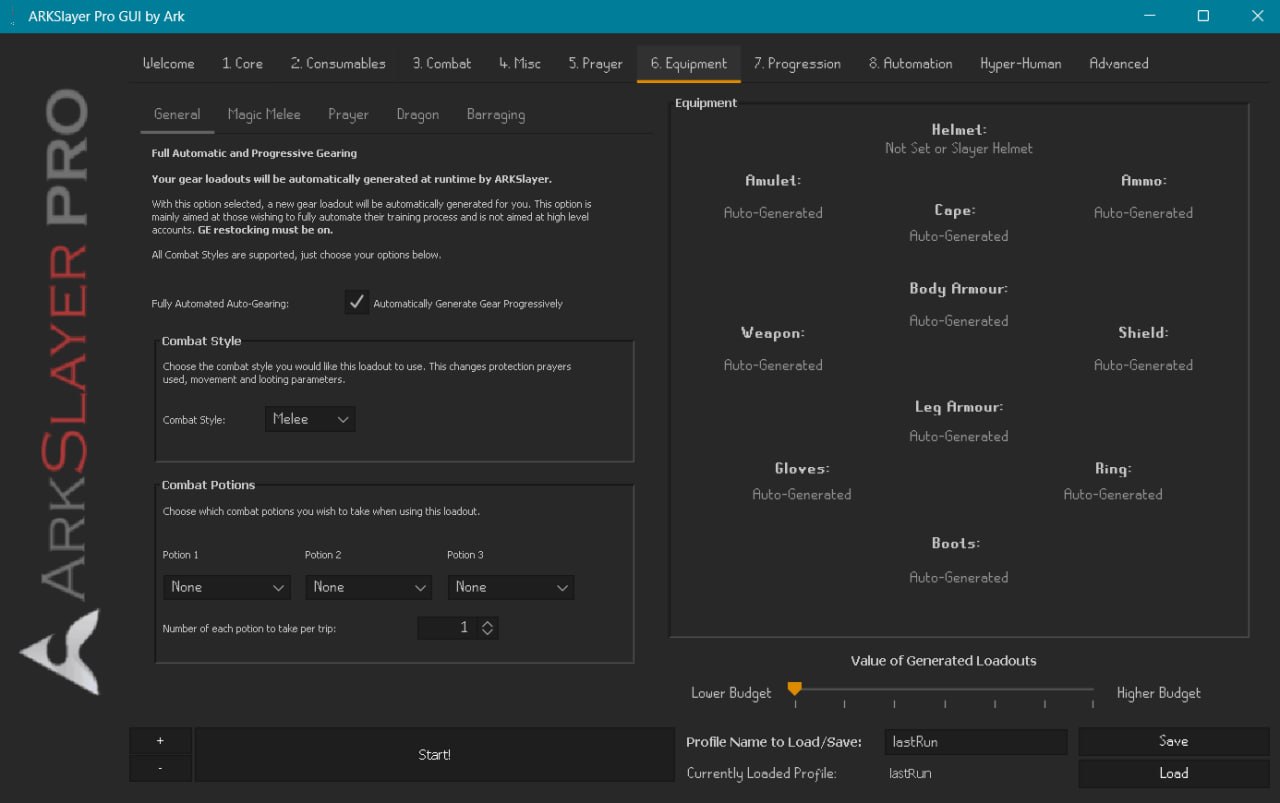
Task: Click the Ring Auto-Generated slot
Action: 1113,494
